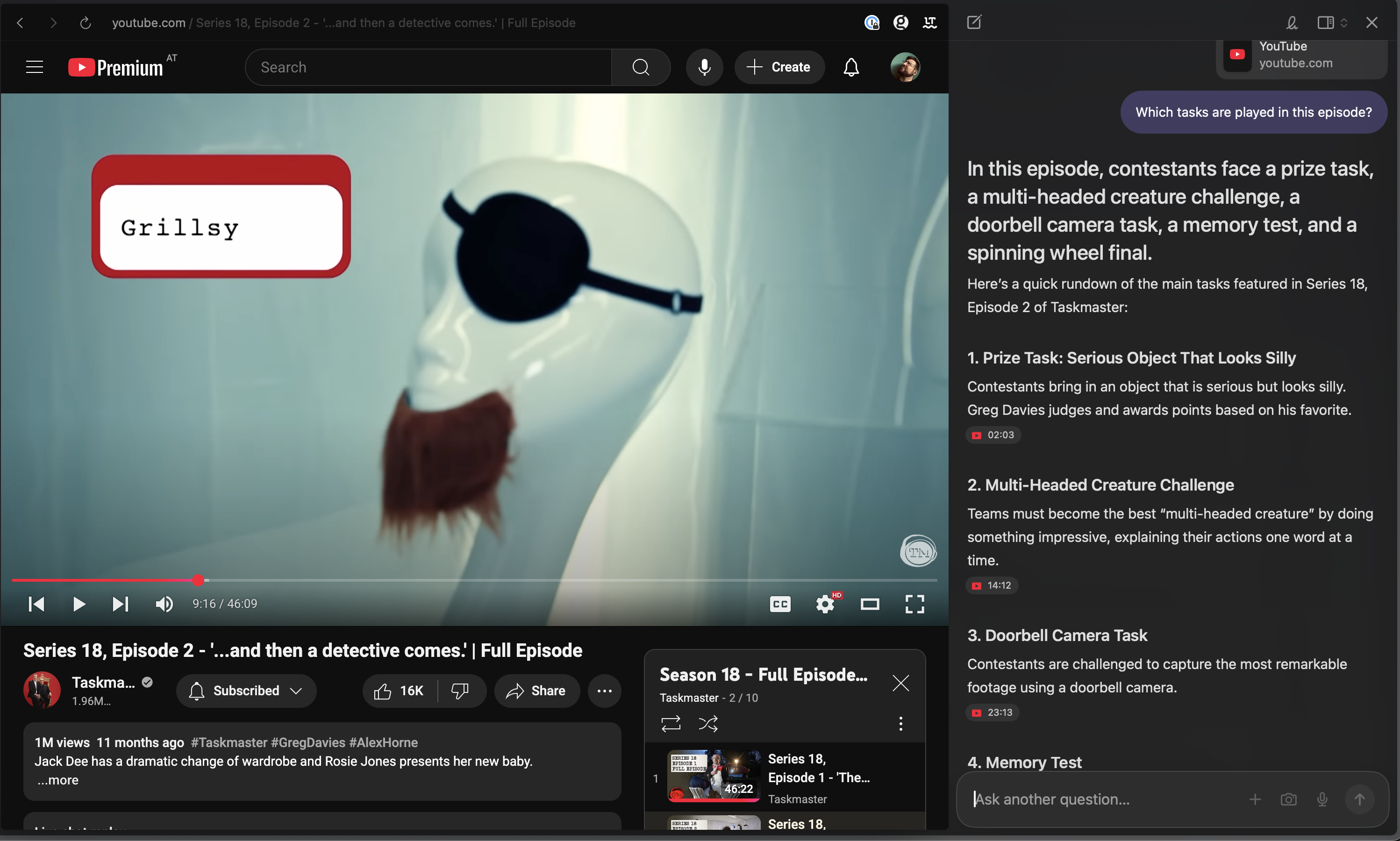Viewport: 1400px width, 841px height.
Task: Mute the video volume
Action: coord(164,604)
